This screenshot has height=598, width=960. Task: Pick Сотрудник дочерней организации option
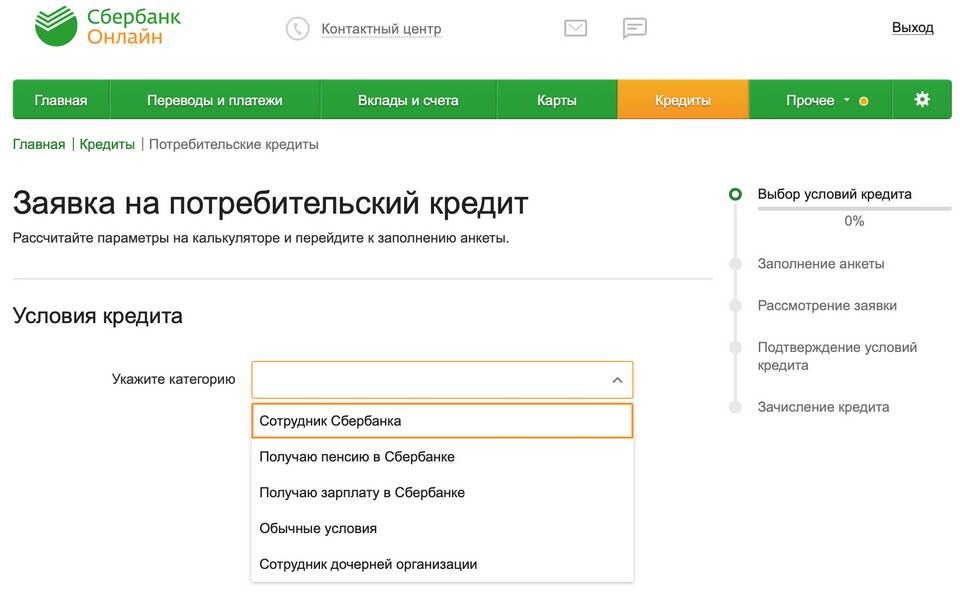click(441, 565)
